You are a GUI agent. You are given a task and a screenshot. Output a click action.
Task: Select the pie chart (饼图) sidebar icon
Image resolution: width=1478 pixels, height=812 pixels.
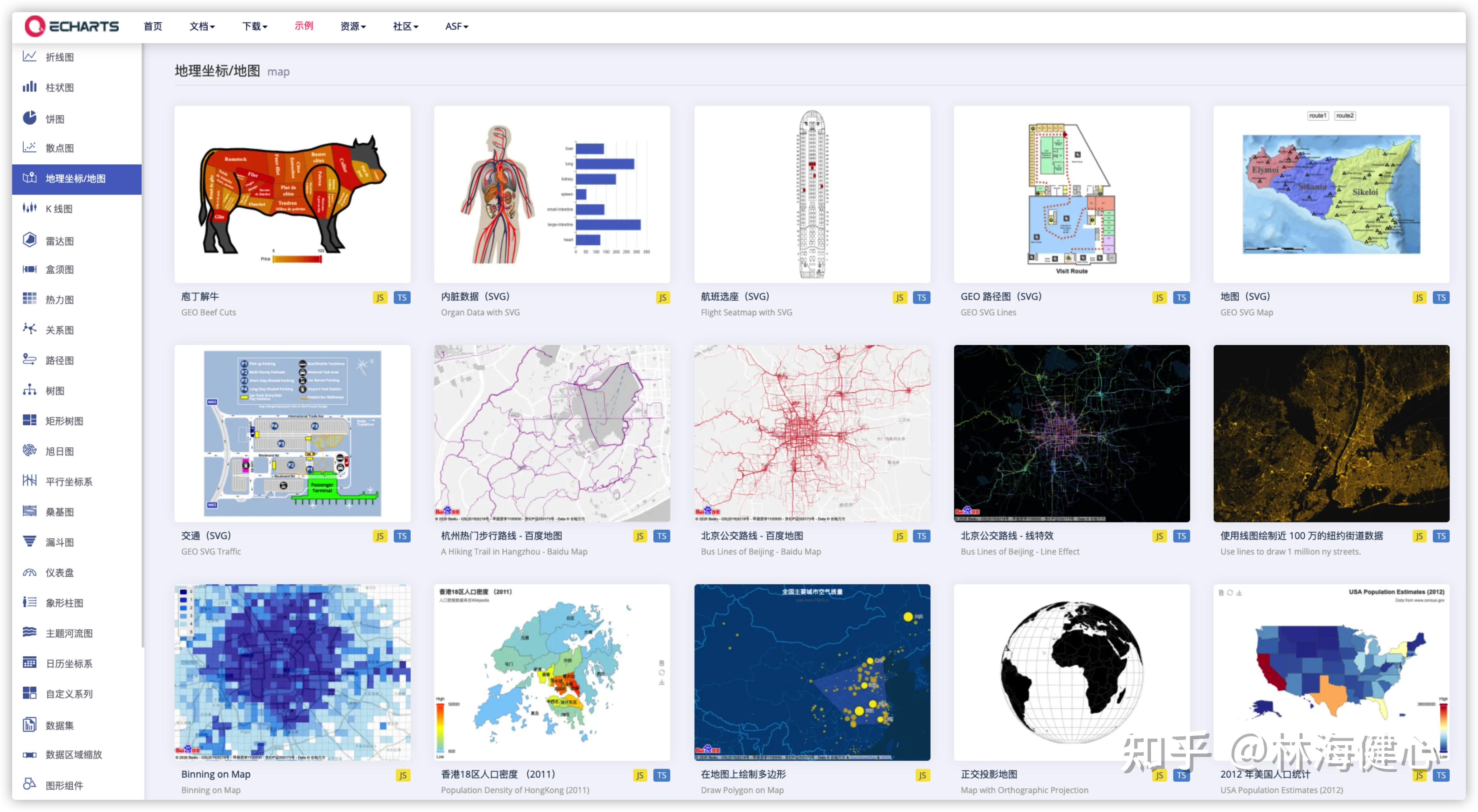pyautogui.click(x=30, y=118)
